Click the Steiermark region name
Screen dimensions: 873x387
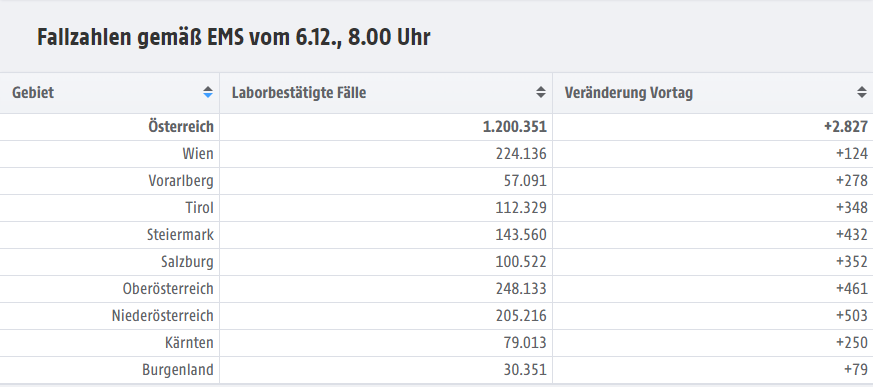(180, 234)
